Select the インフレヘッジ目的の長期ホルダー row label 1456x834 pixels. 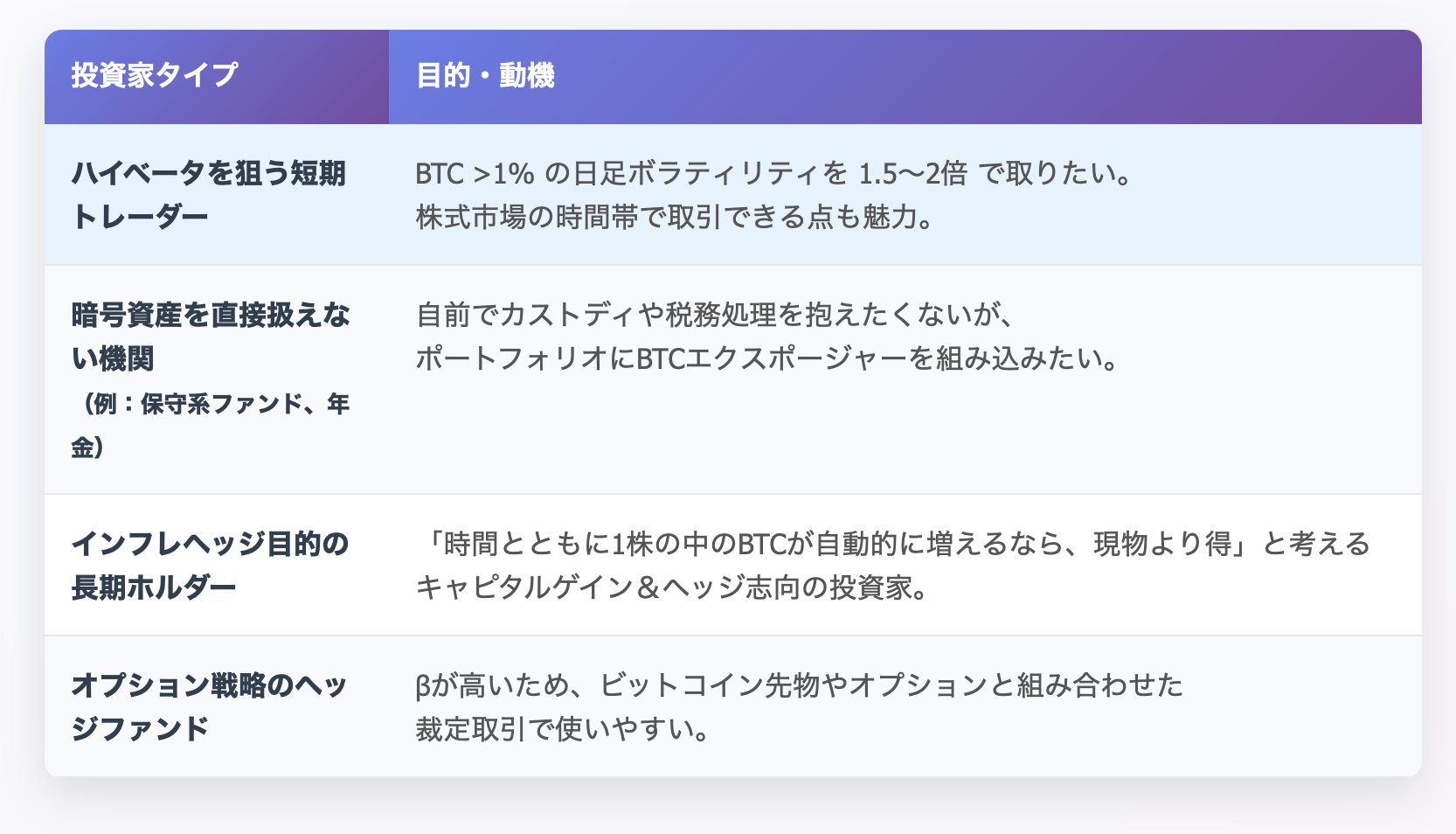point(210,566)
